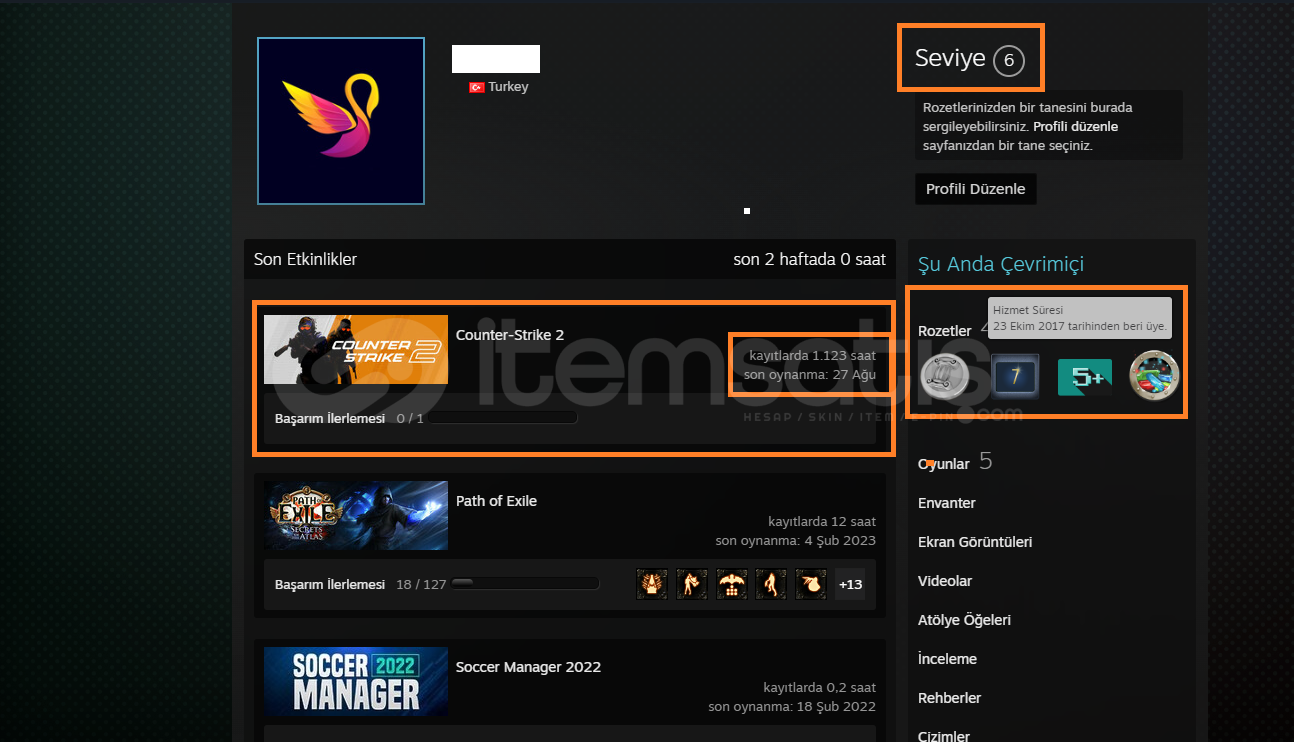Click the 'Son Etkinlikler' heading

[x=305, y=260]
